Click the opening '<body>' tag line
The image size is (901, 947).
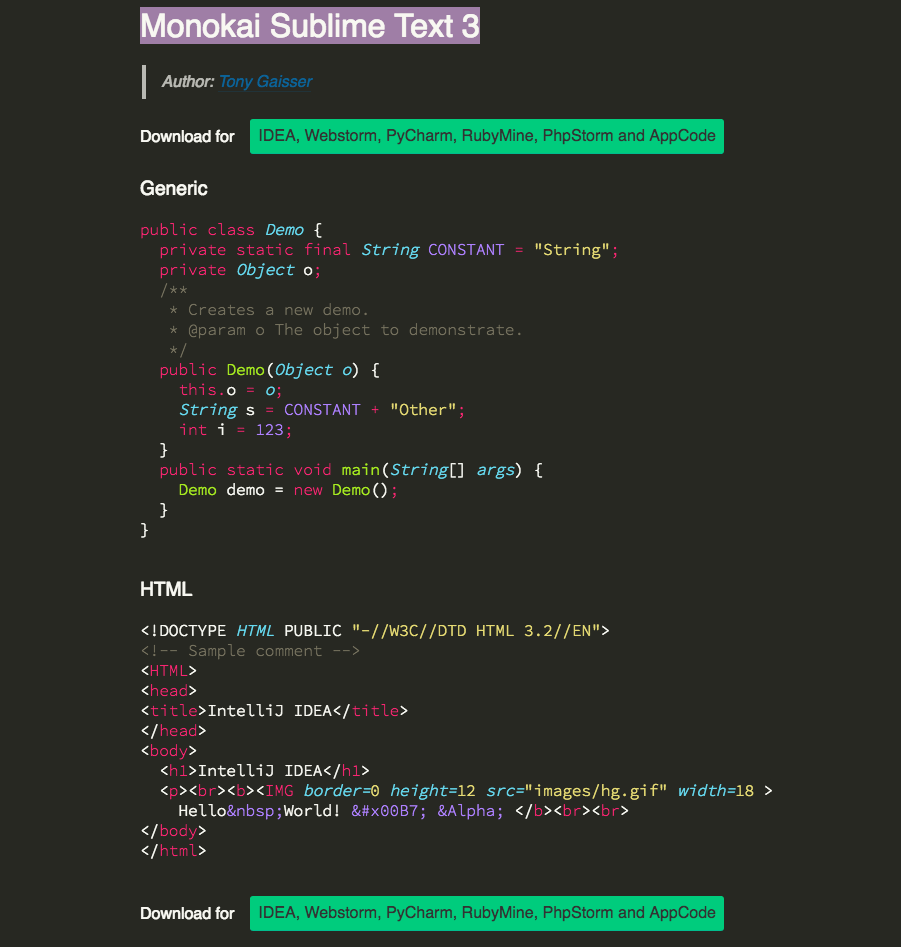168,751
